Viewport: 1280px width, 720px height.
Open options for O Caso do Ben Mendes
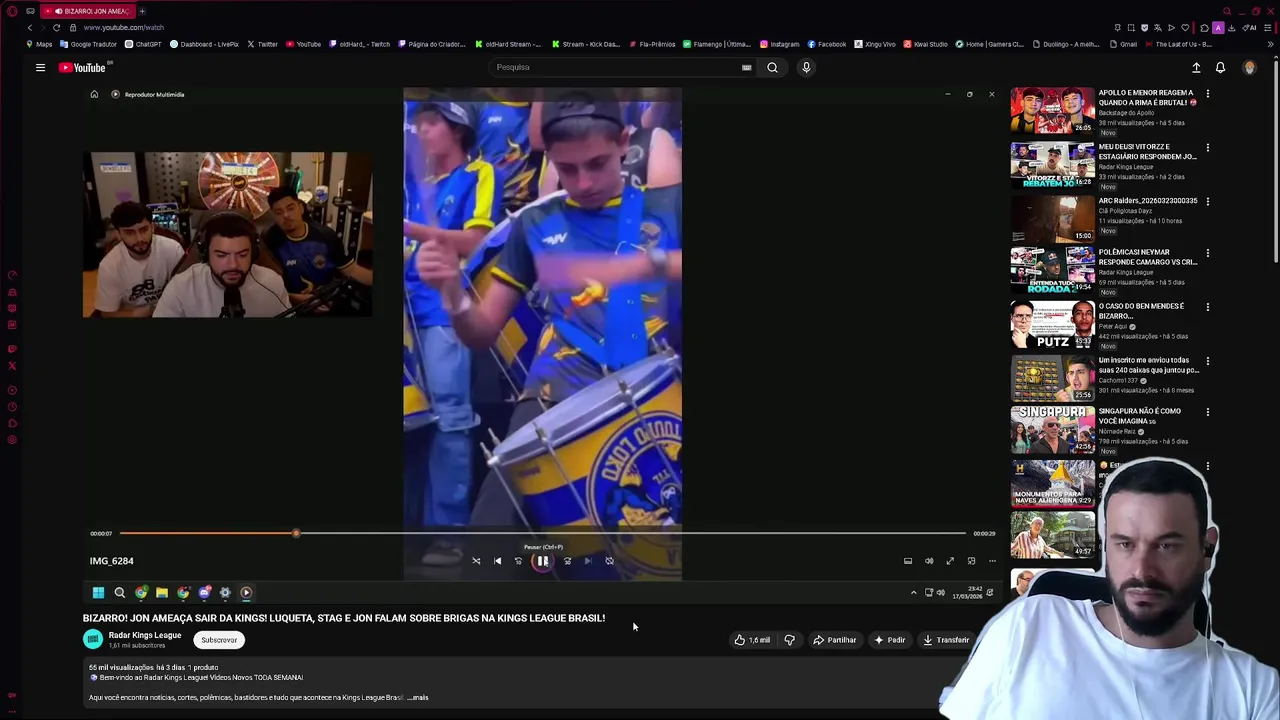point(1207,308)
